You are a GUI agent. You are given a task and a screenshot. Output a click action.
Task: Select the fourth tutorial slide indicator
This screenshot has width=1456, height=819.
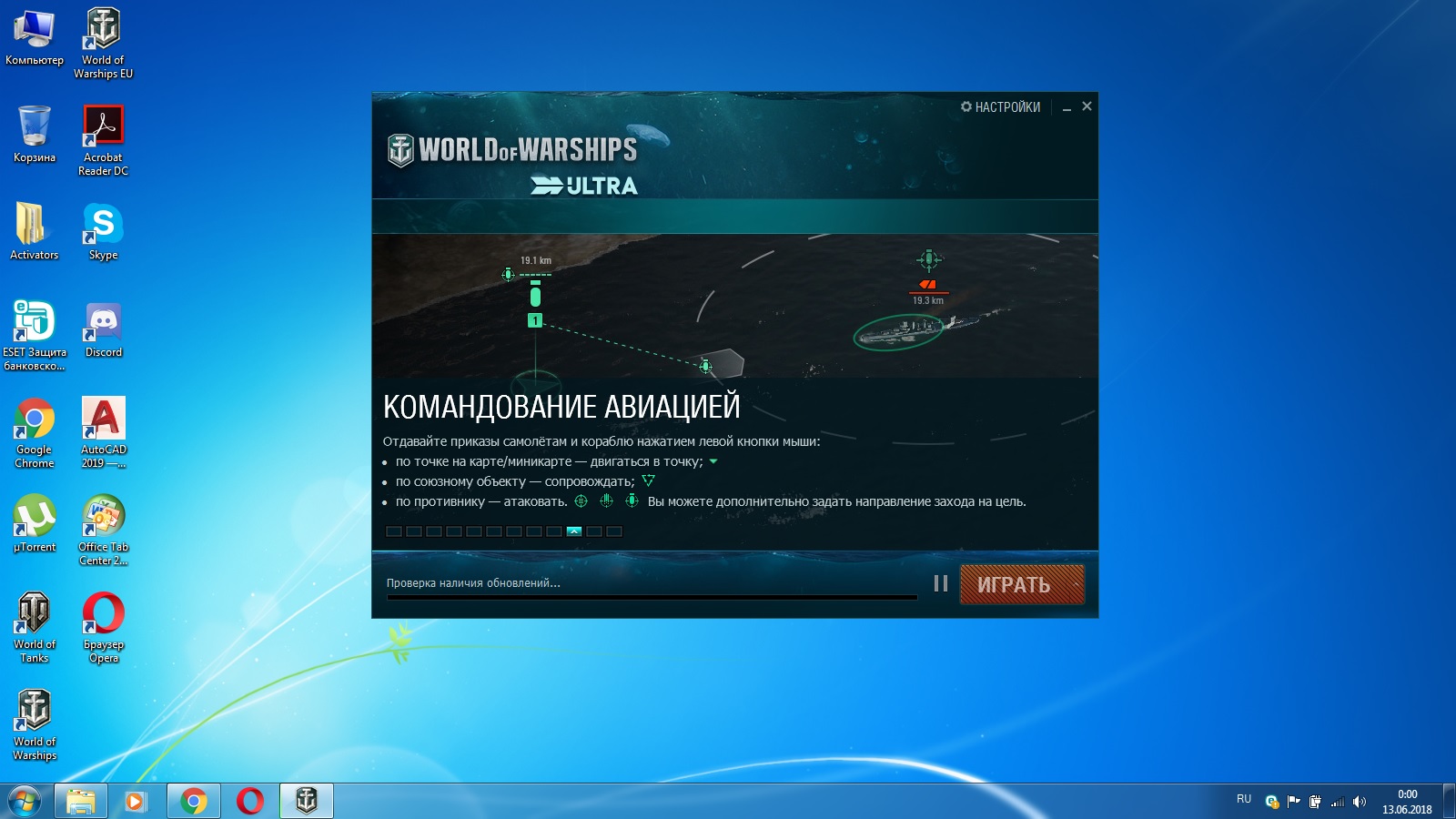(454, 531)
